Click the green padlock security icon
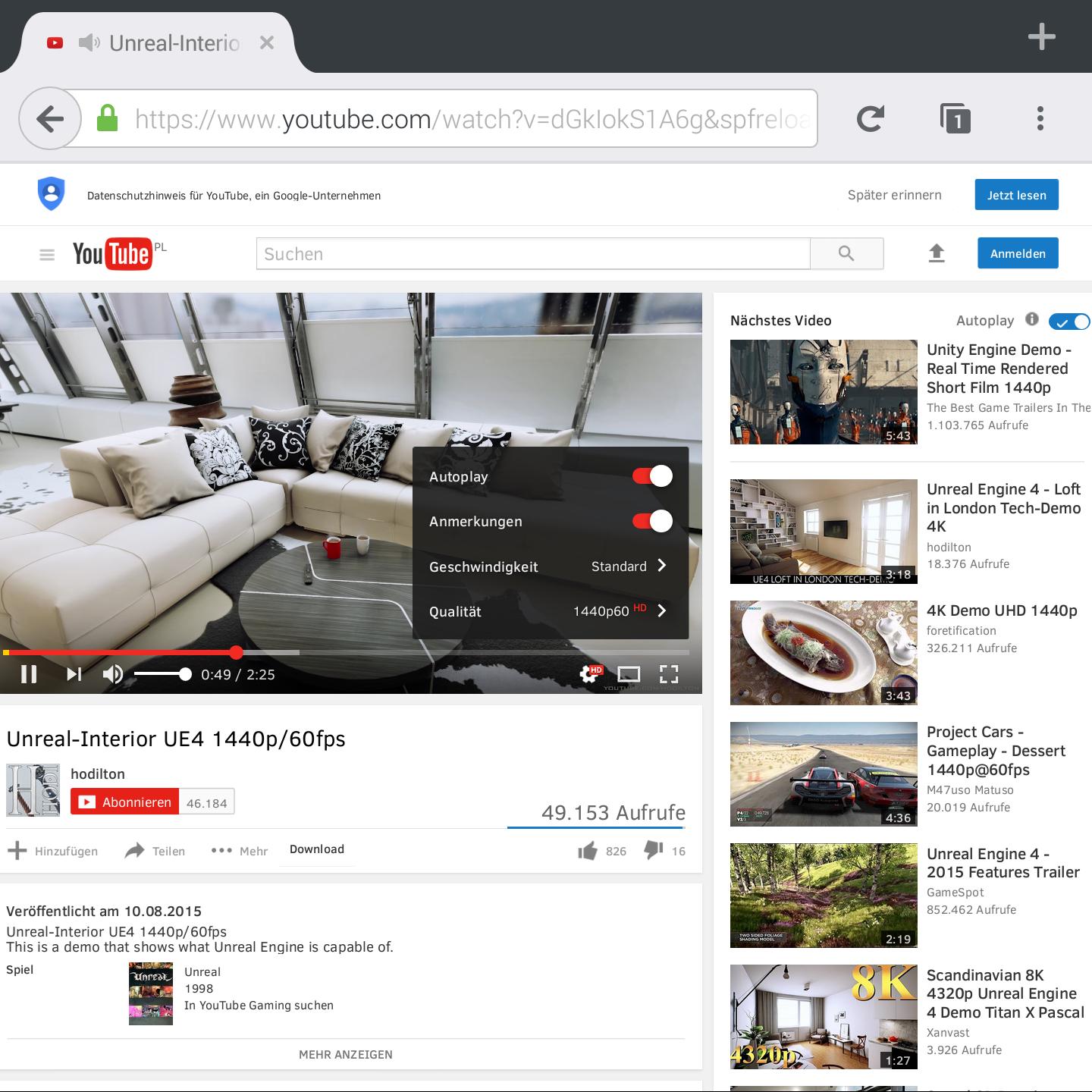Screen dimensions: 1092x1092 tap(108, 118)
